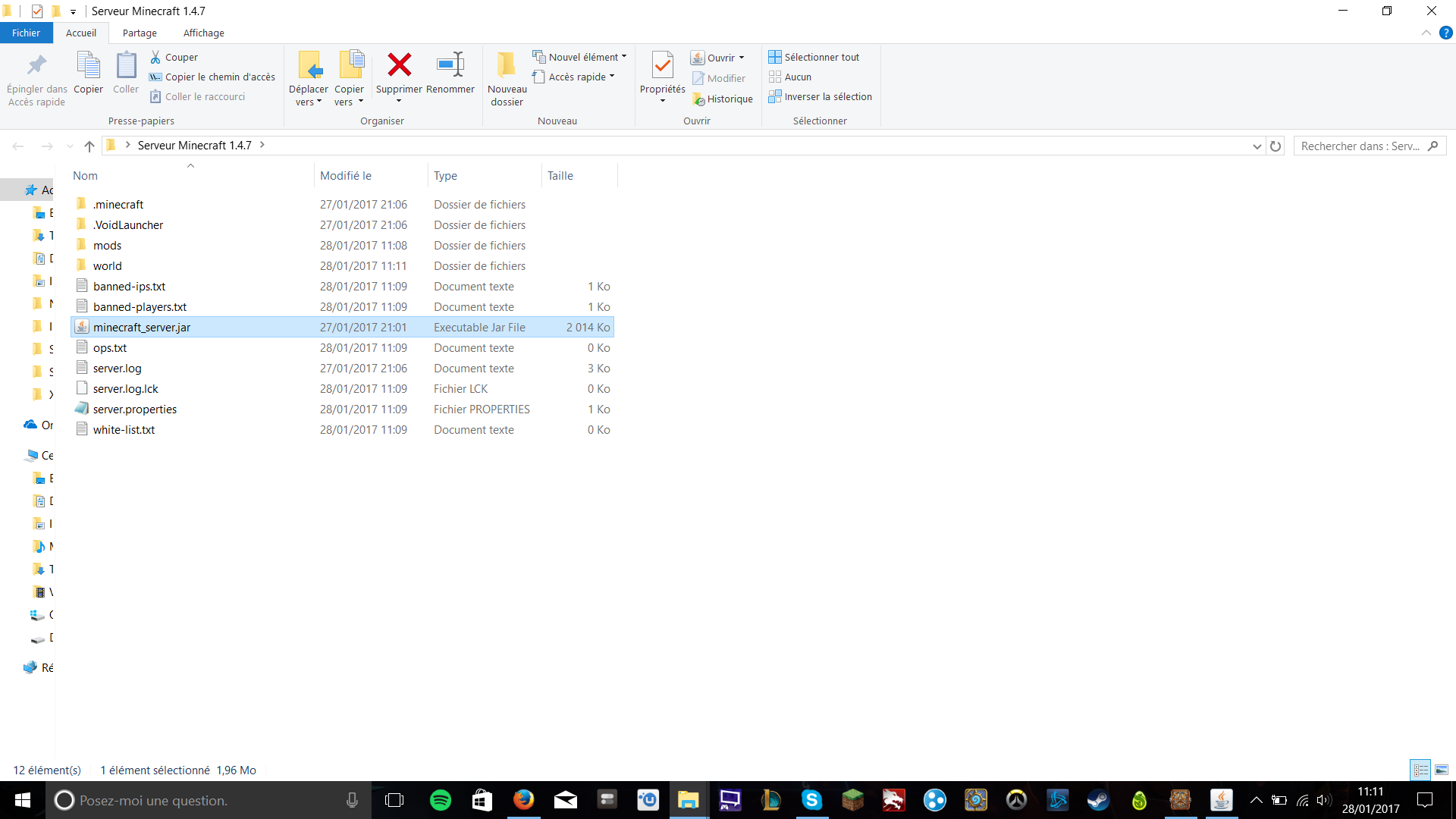
Task: Switch to the Accueil tab
Action: pyautogui.click(x=81, y=33)
